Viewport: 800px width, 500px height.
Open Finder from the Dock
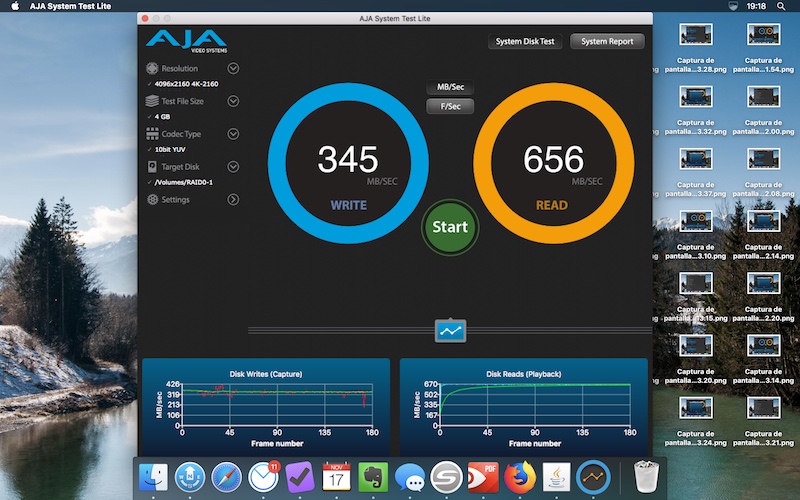coord(153,477)
